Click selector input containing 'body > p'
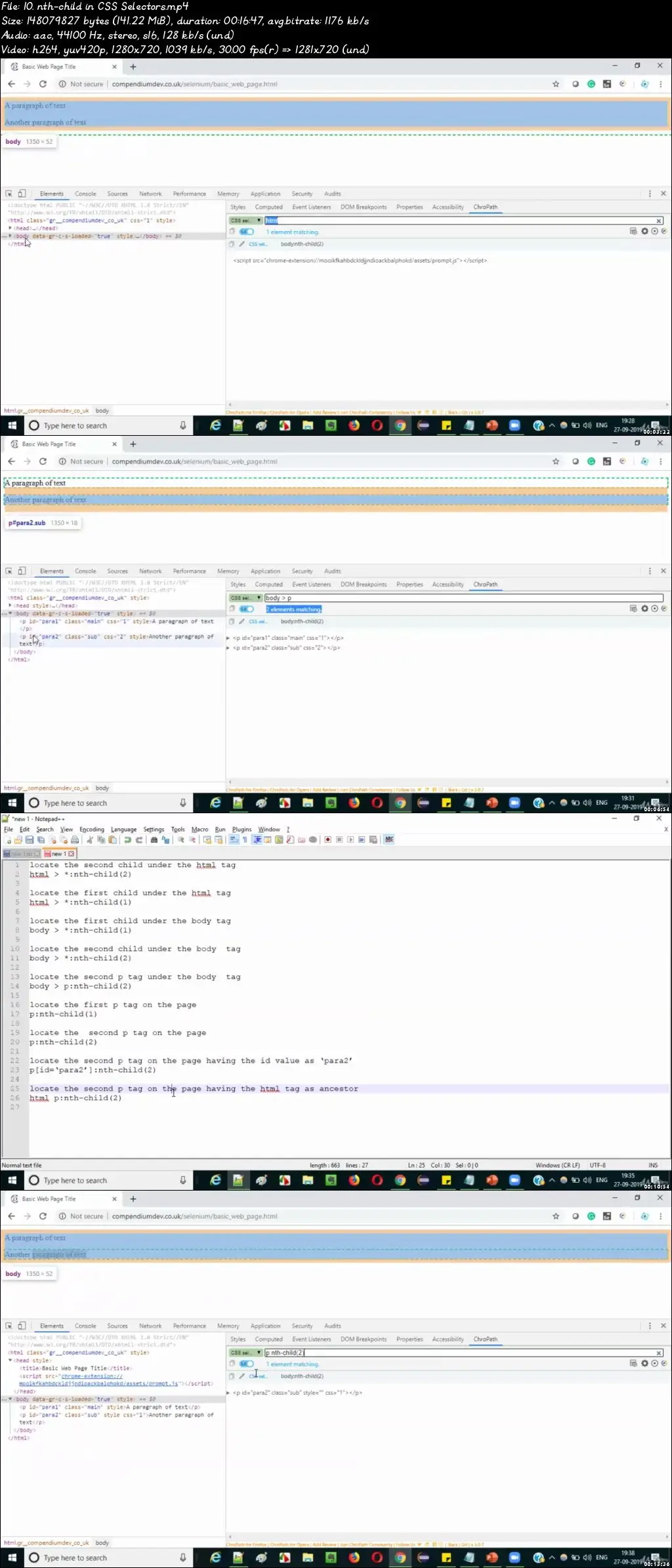Image resolution: width=672 pixels, height=1568 pixels. pos(463,598)
